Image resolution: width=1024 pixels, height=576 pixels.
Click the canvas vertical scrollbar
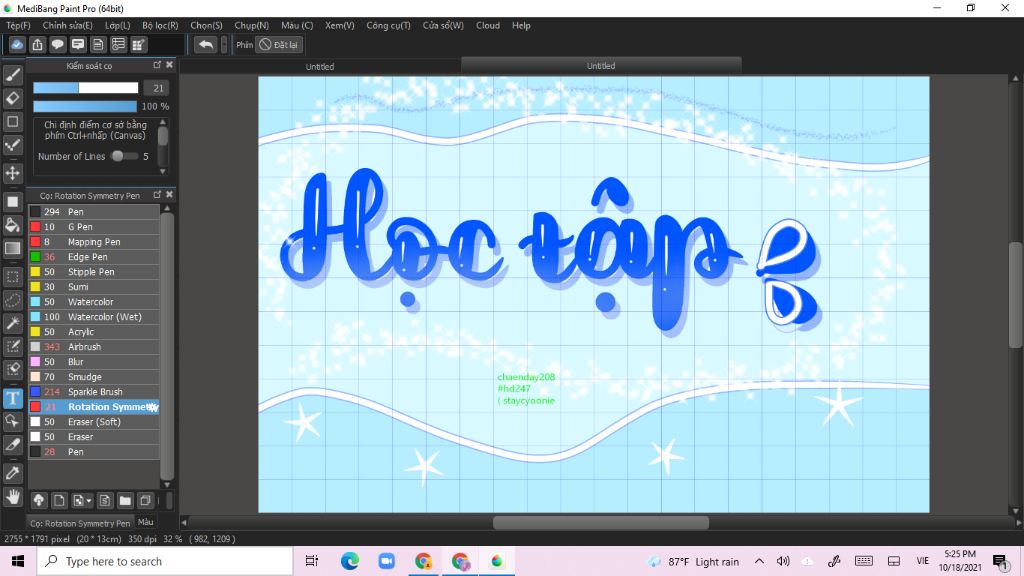pos(1016,295)
